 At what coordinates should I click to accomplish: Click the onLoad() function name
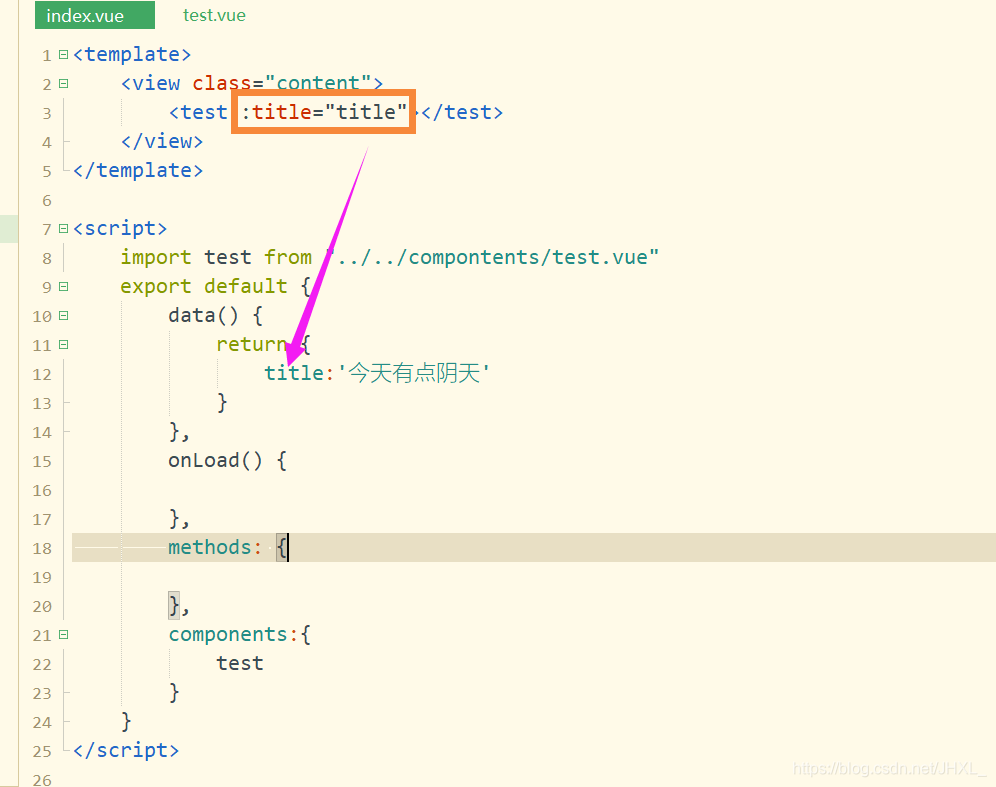point(215,461)
